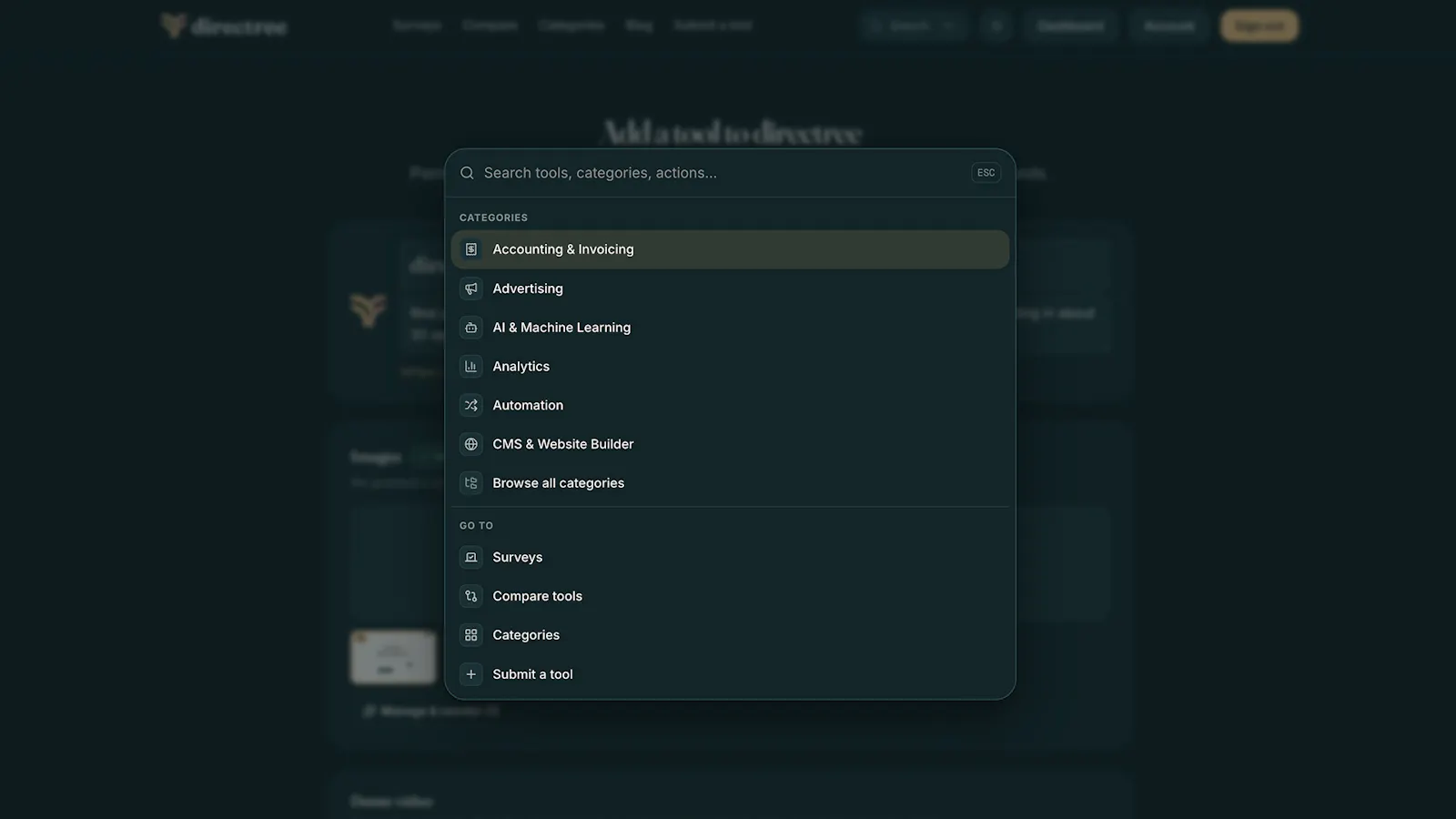The width and height of the screenshot is (1456, 819).
Task: Open the Analytics category
Action: (730, 367)
